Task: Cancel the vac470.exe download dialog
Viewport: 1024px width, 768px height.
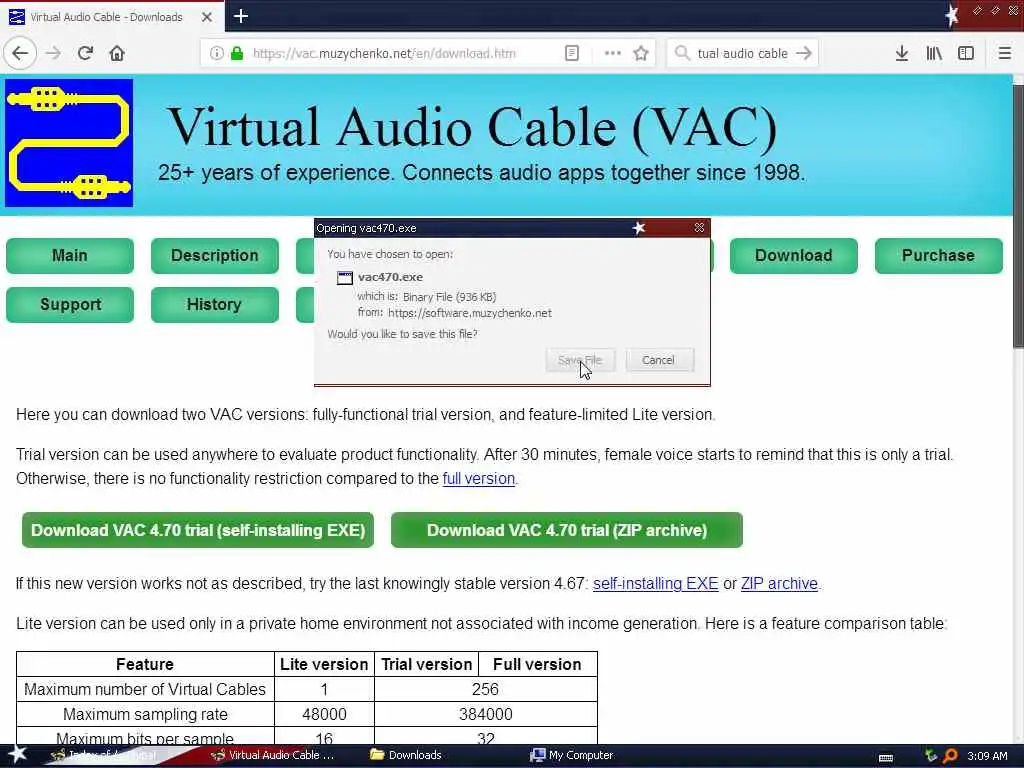Action: 659,360
